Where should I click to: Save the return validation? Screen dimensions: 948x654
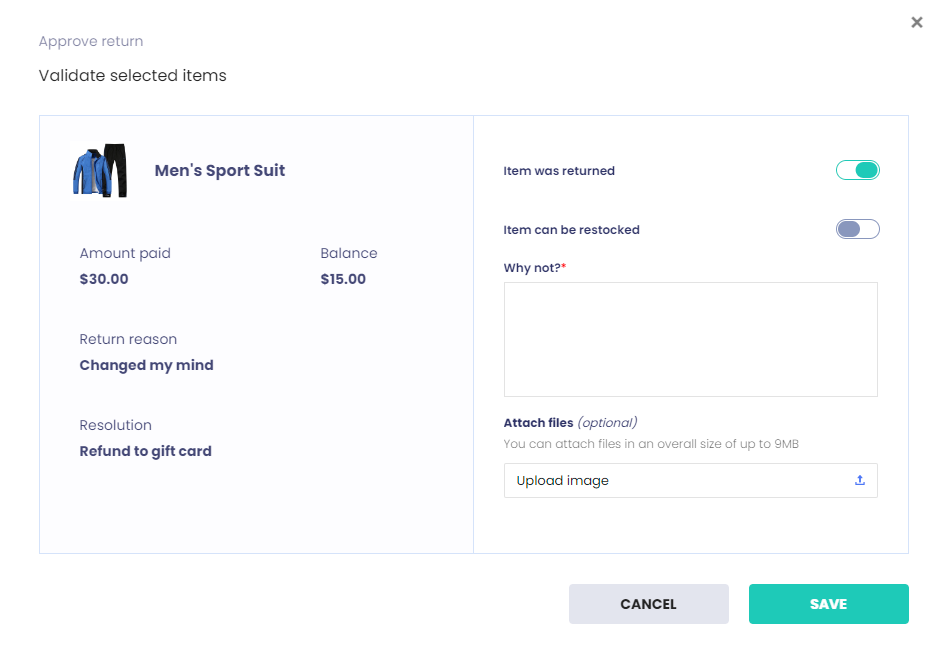pyautogui.click(x=828, y=604)
